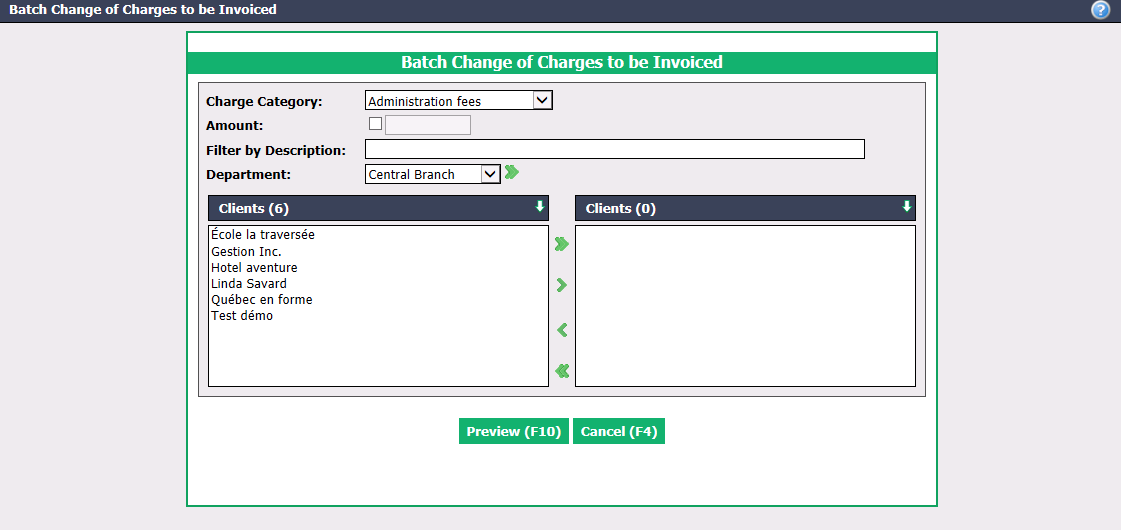Click sort arrow on Clients (6) header
The image size is (1121, 530).
[x=540, y=207]
